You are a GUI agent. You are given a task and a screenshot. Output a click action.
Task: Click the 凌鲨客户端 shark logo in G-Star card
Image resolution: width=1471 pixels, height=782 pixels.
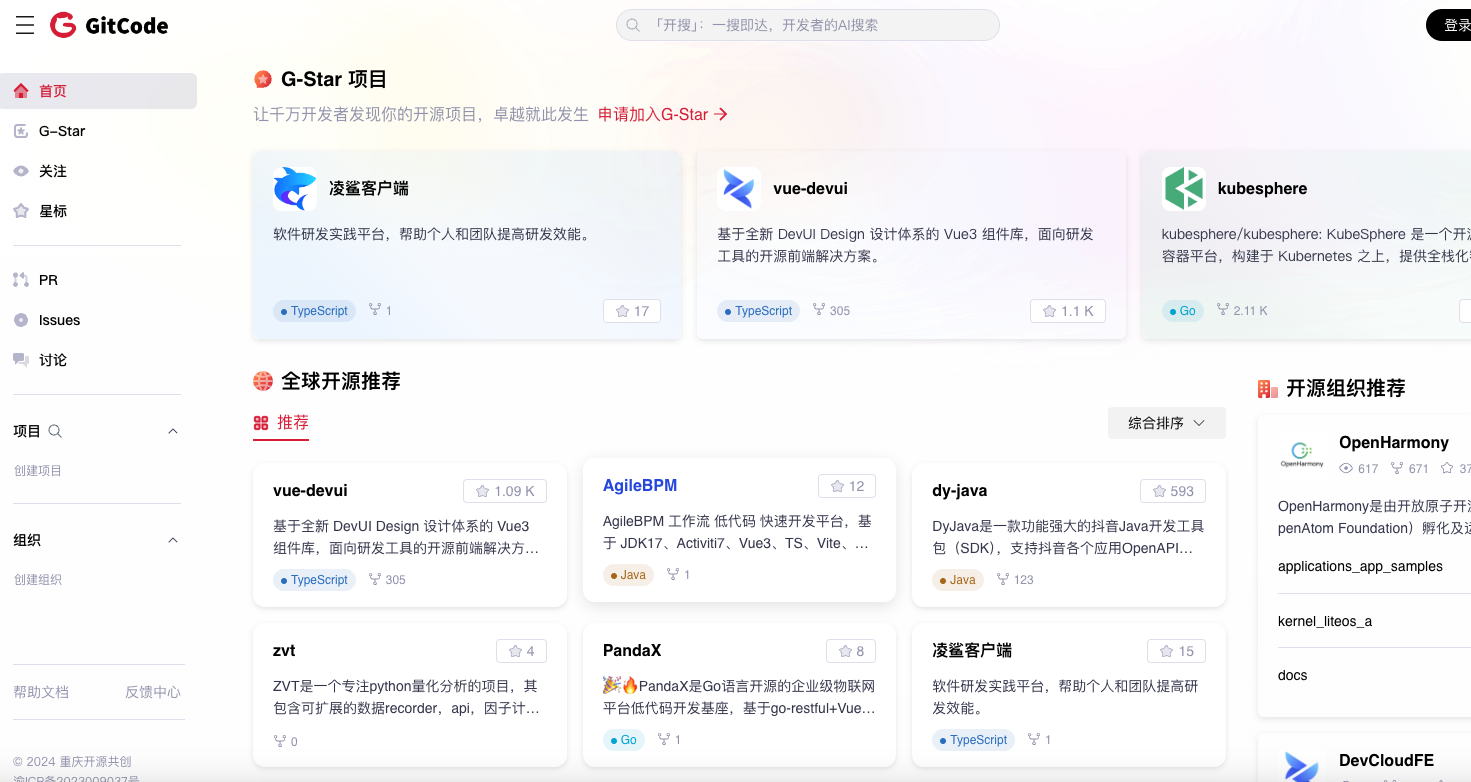(x=295, y=188)
